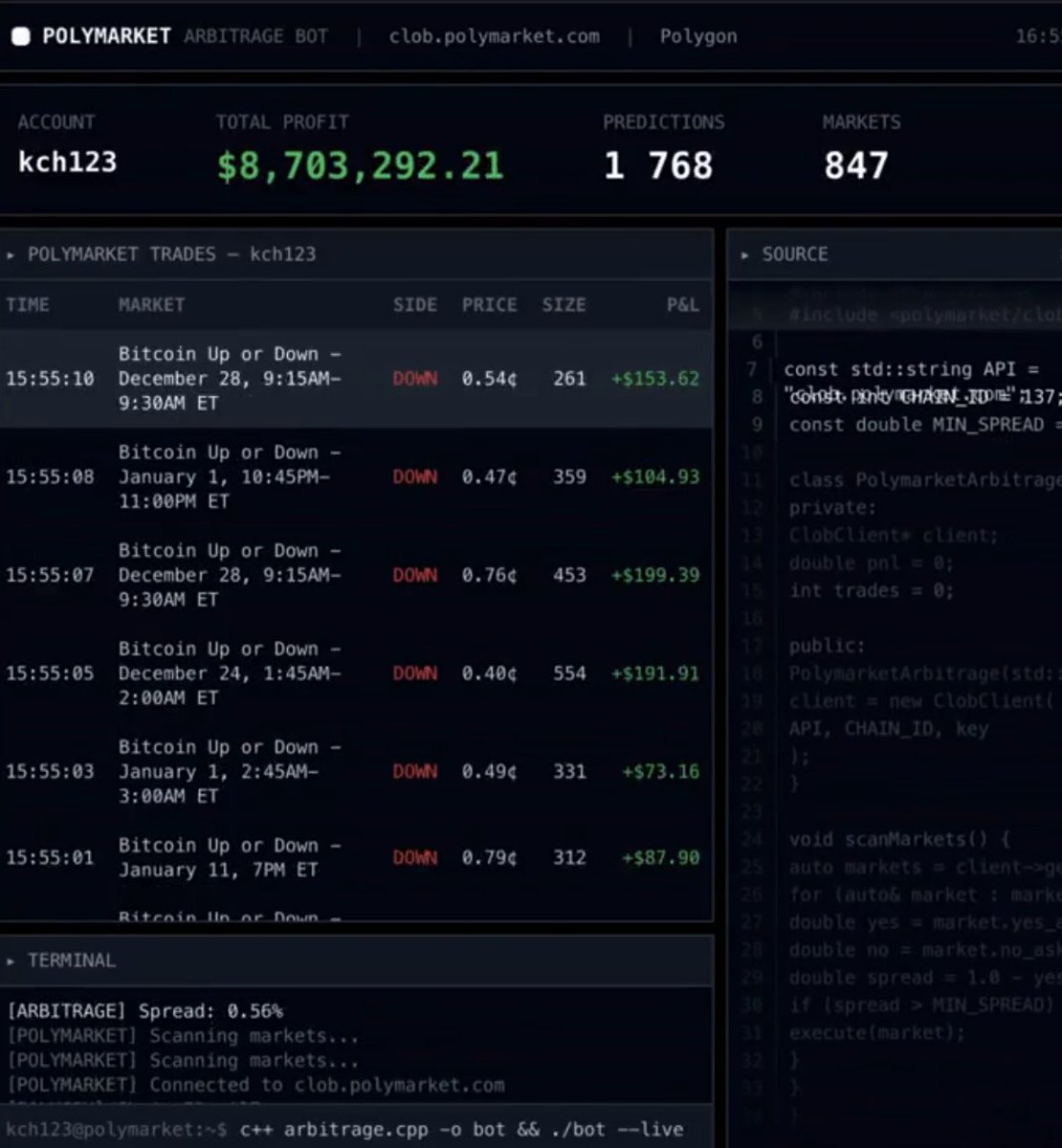Click the size value 453
The width and height of the screenshot is (1062, 1148).
(569, 575)
